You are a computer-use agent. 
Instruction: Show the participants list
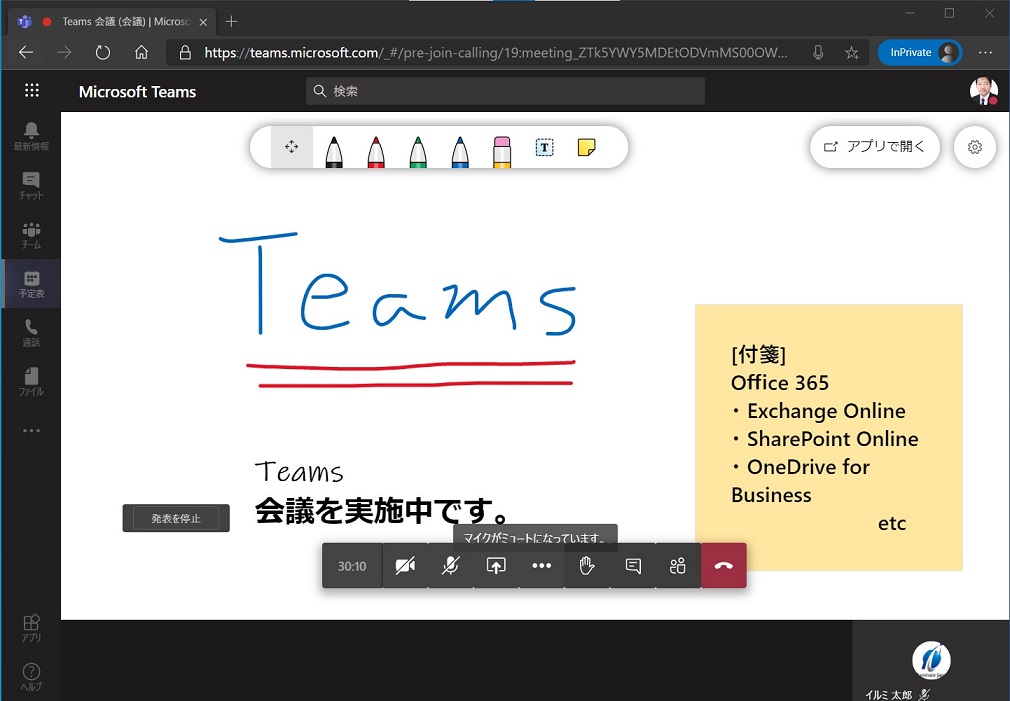[678, 566]
